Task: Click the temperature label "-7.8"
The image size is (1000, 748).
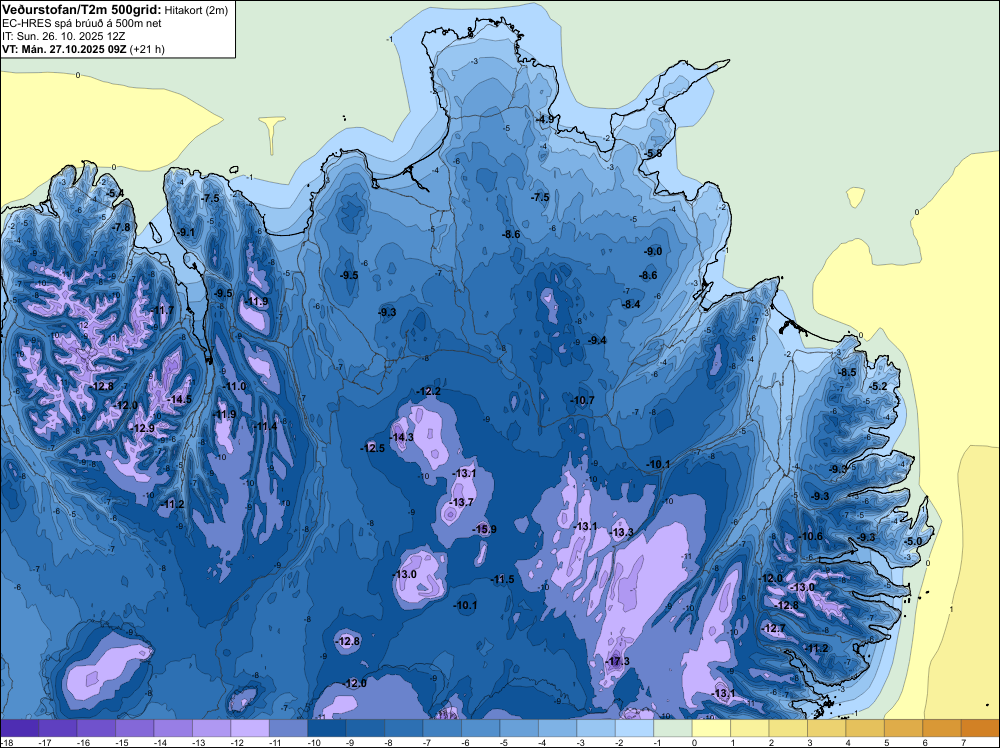Action: click(x=121, y=228)
